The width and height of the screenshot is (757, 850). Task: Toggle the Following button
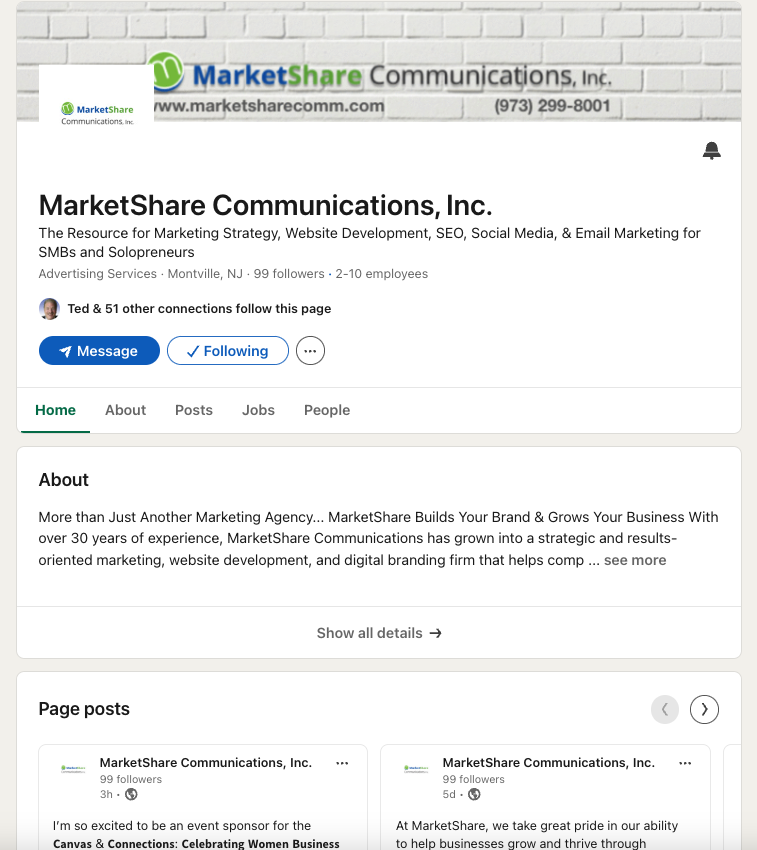228,351
